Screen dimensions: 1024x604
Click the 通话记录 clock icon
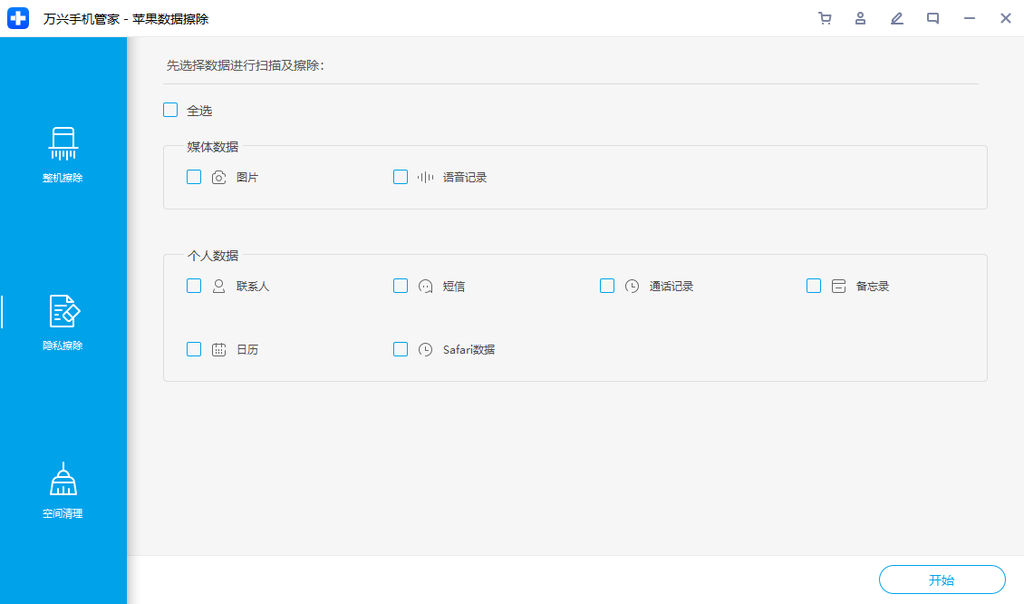click(632, 286)
